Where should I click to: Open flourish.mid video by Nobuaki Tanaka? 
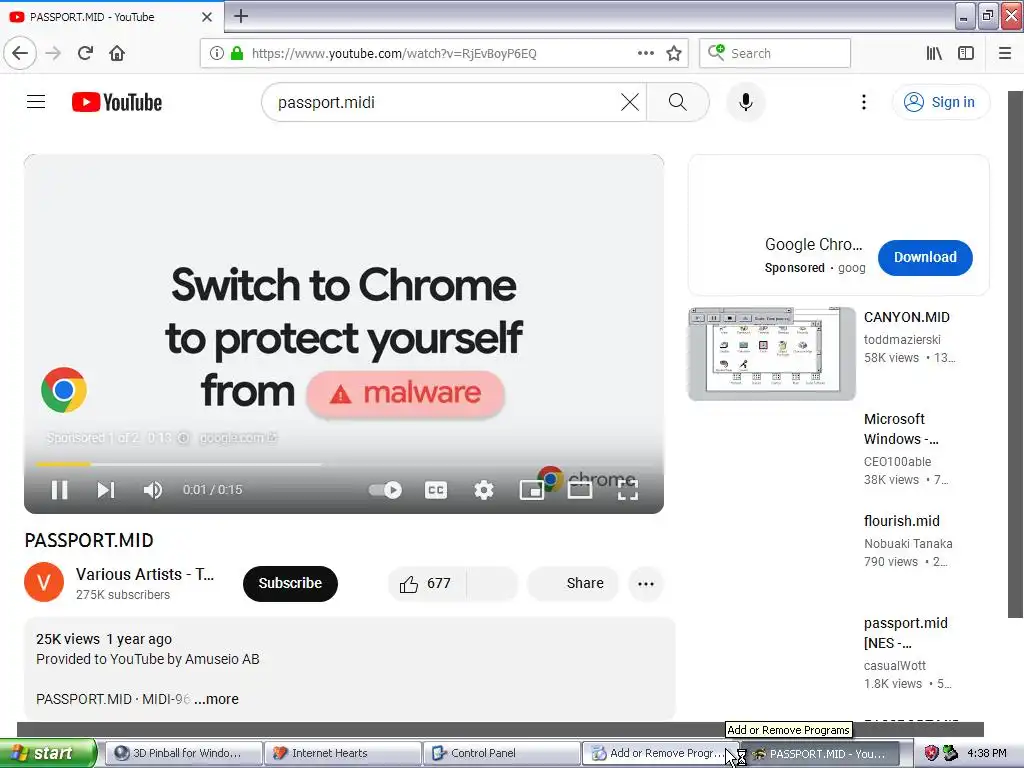click(x=901, y=521)
